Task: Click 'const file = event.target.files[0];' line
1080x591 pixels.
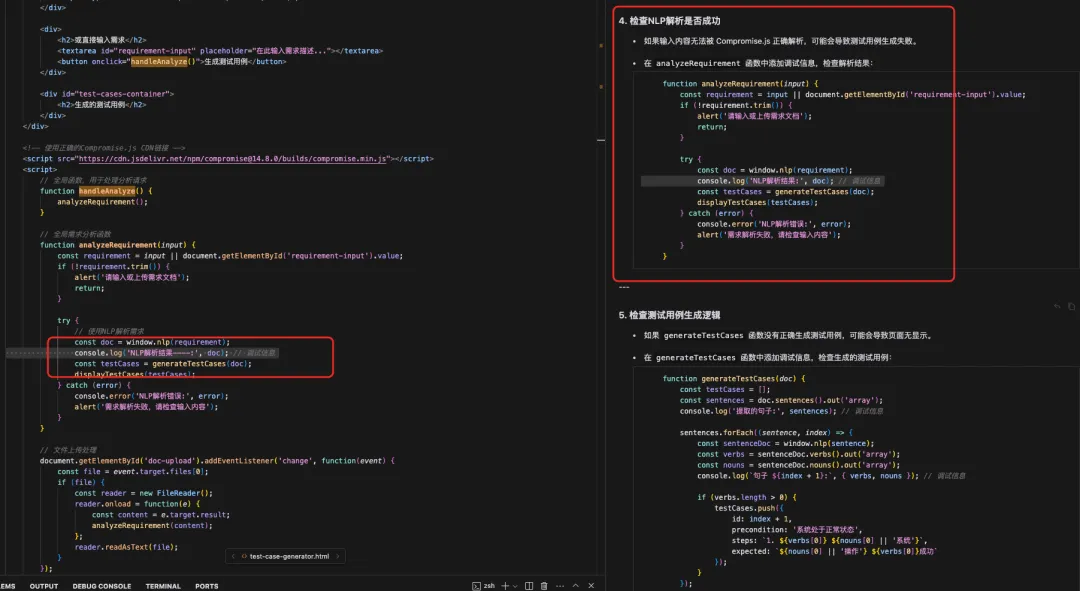Action: (133, 472)
